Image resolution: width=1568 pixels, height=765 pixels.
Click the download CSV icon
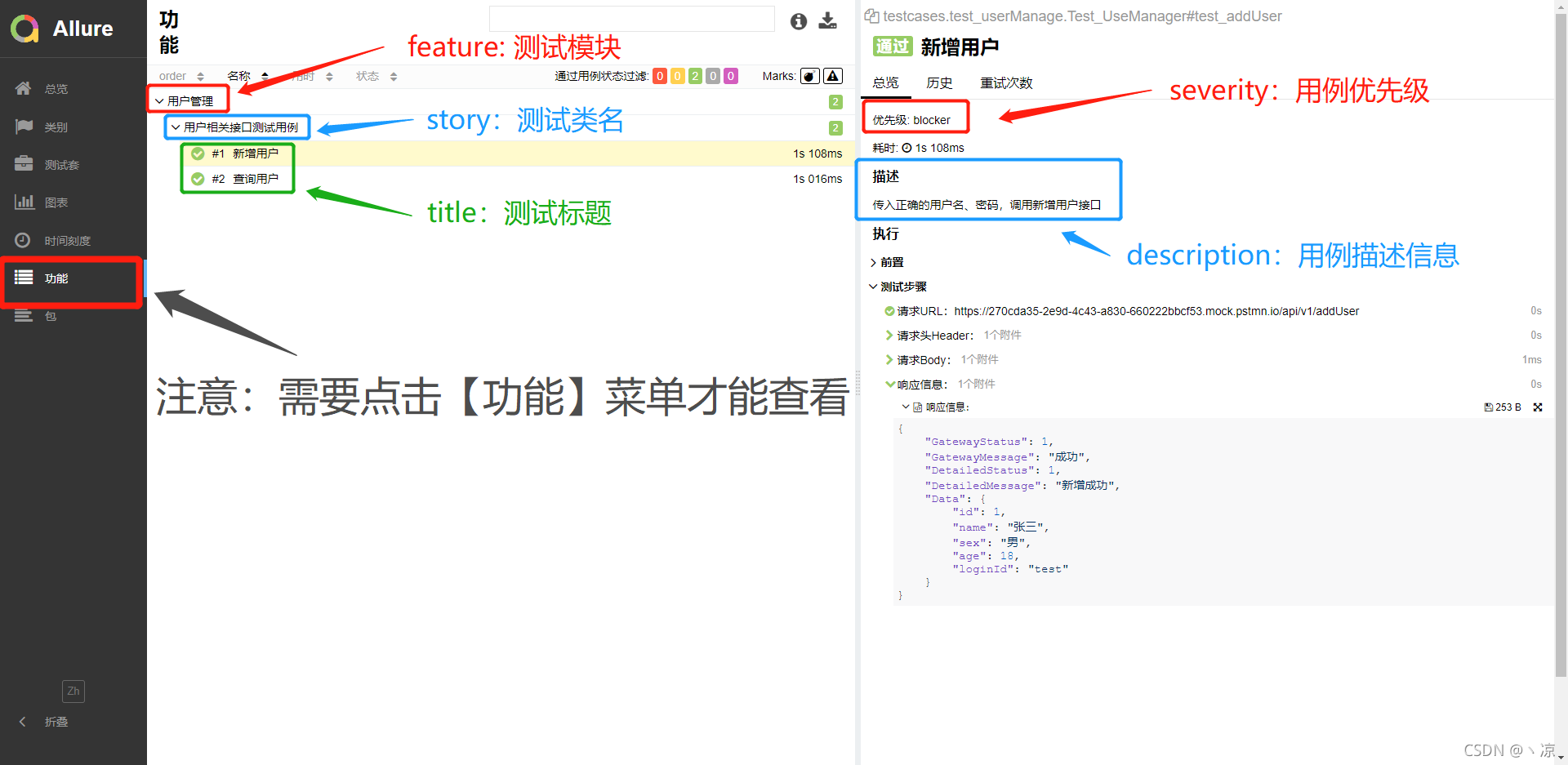pos(828,21)
